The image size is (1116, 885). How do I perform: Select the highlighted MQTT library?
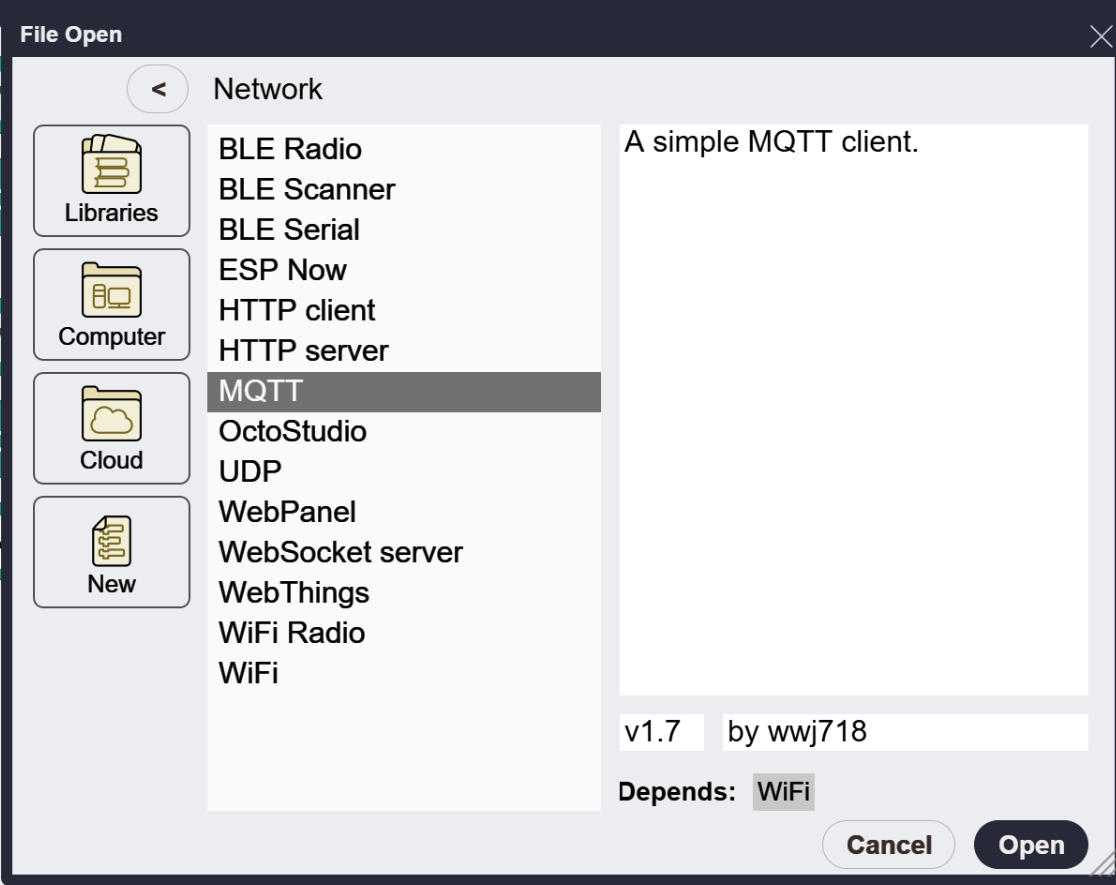404,392
